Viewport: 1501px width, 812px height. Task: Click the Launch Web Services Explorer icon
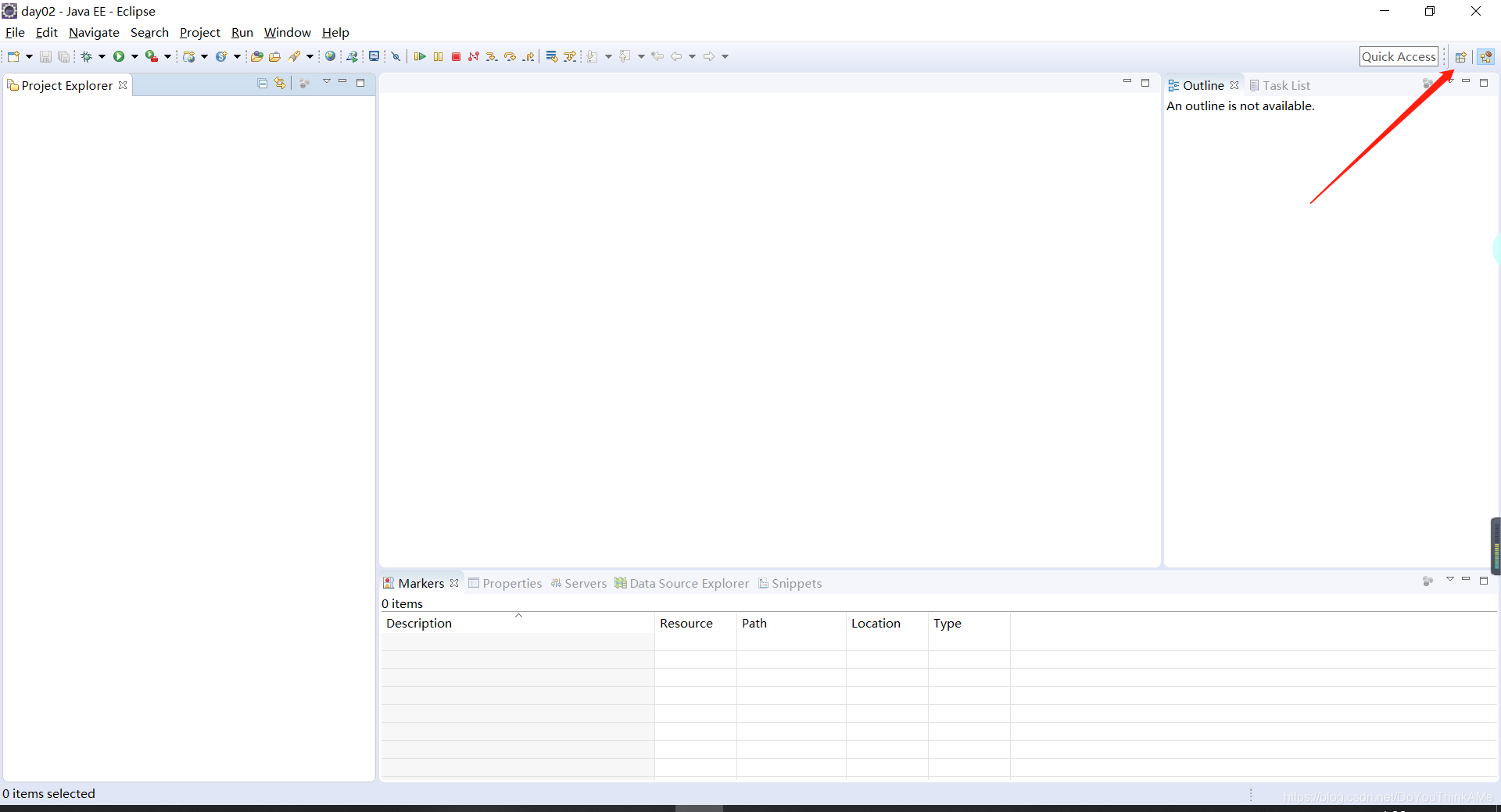tap(353, 56)
